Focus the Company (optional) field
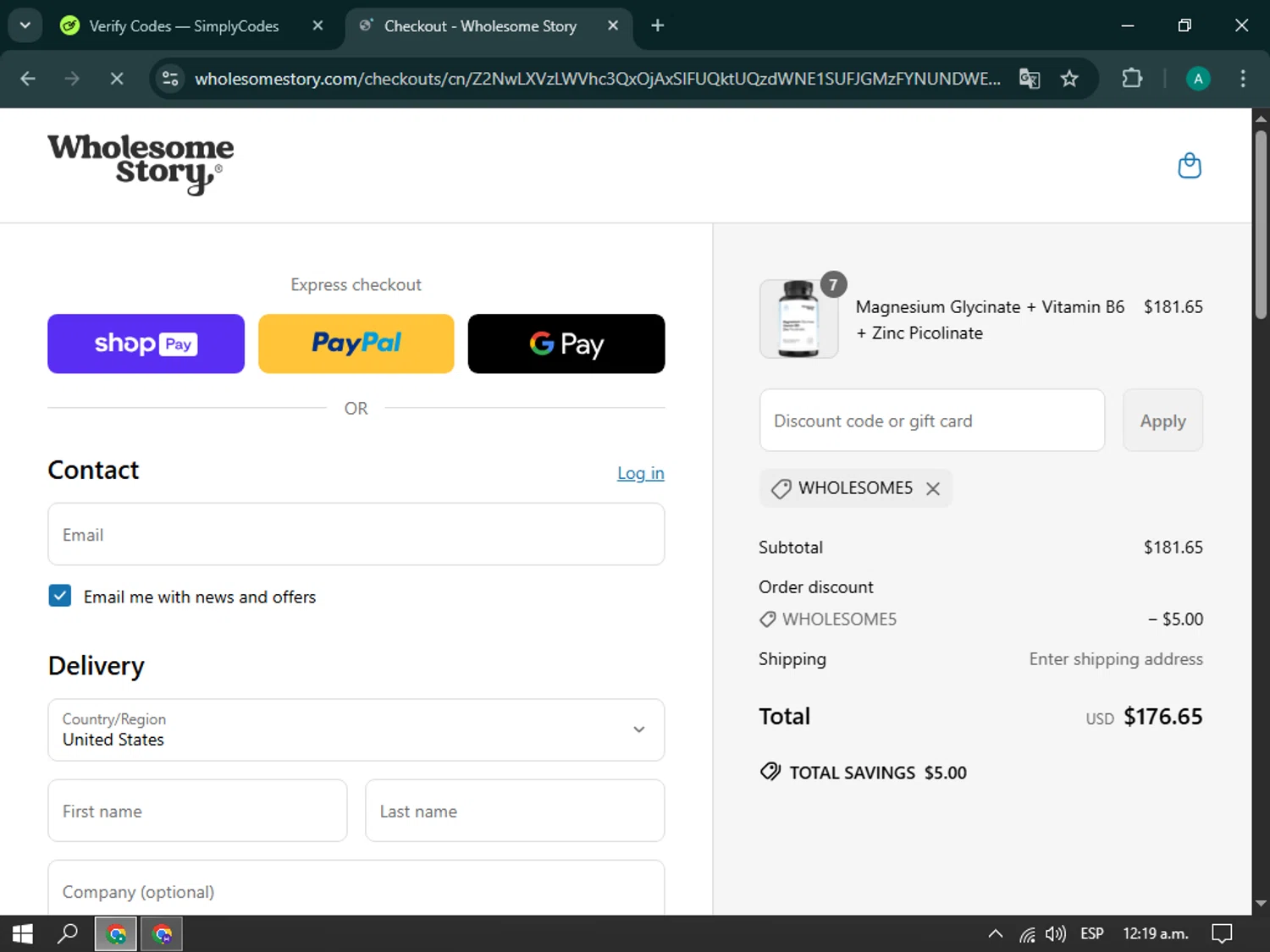This screenshot has width=1270, height=952. pos(356,889)
